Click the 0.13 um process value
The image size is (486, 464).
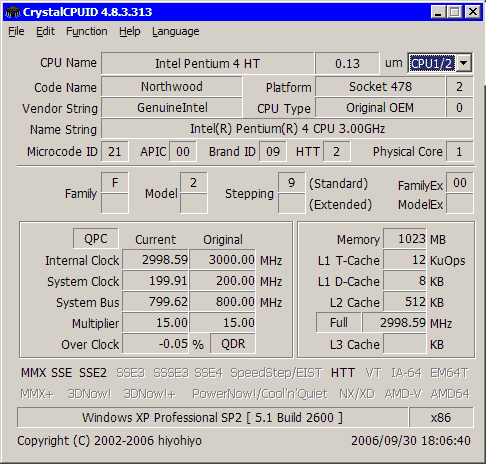pos(347,63)
